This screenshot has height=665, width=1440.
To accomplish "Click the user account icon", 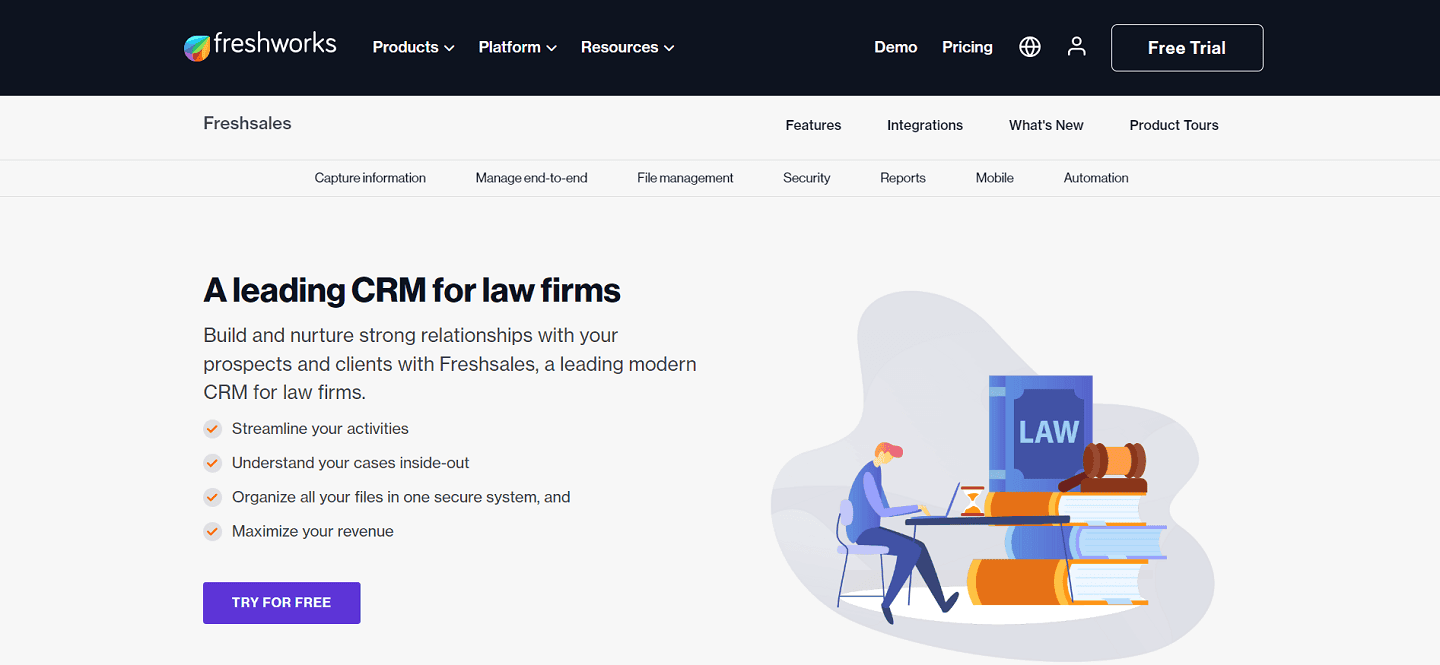I will pos(1076,46).
